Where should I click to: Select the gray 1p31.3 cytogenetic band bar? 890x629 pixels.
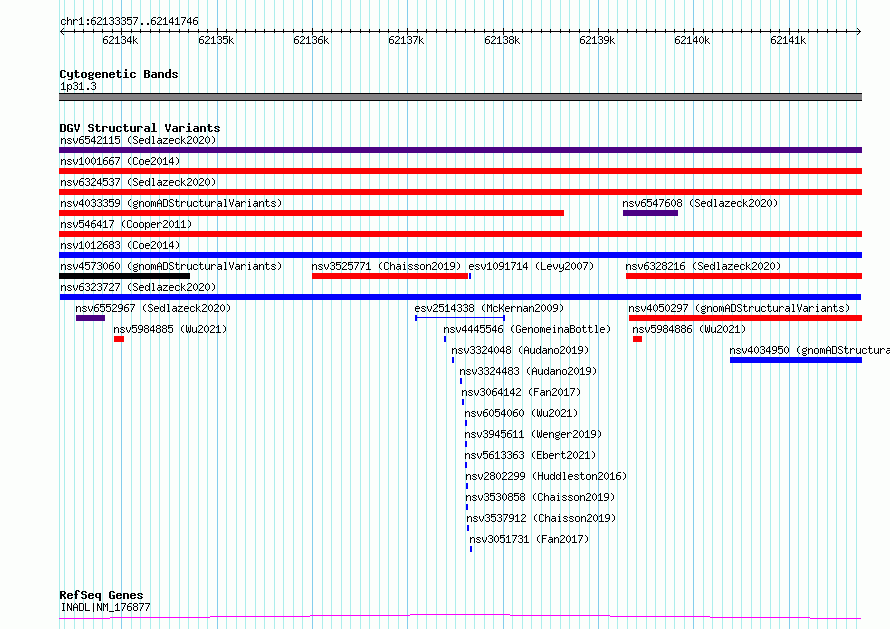(x=460, y=97)
